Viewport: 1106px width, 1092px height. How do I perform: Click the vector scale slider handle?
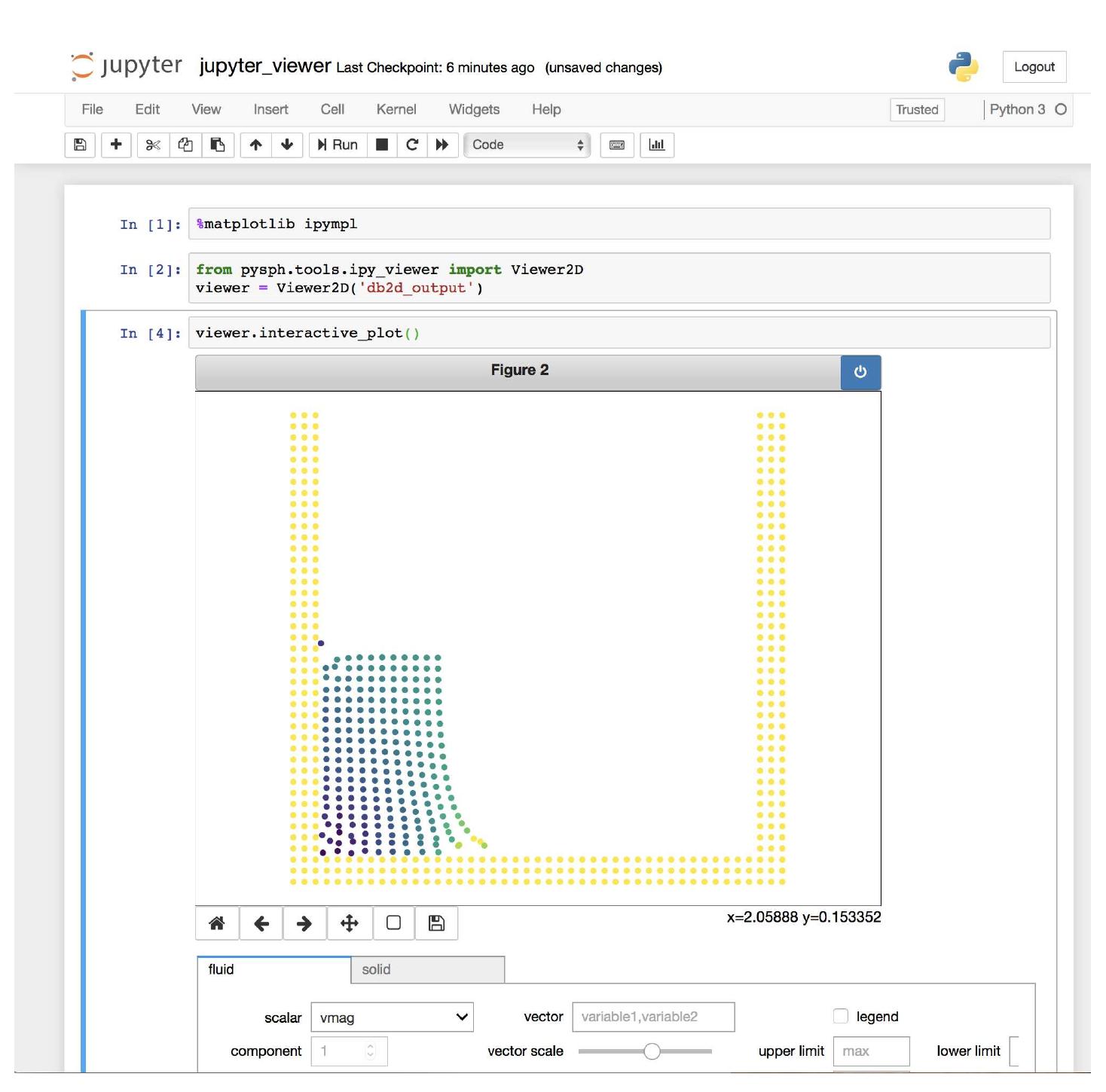coord(652,1051)
